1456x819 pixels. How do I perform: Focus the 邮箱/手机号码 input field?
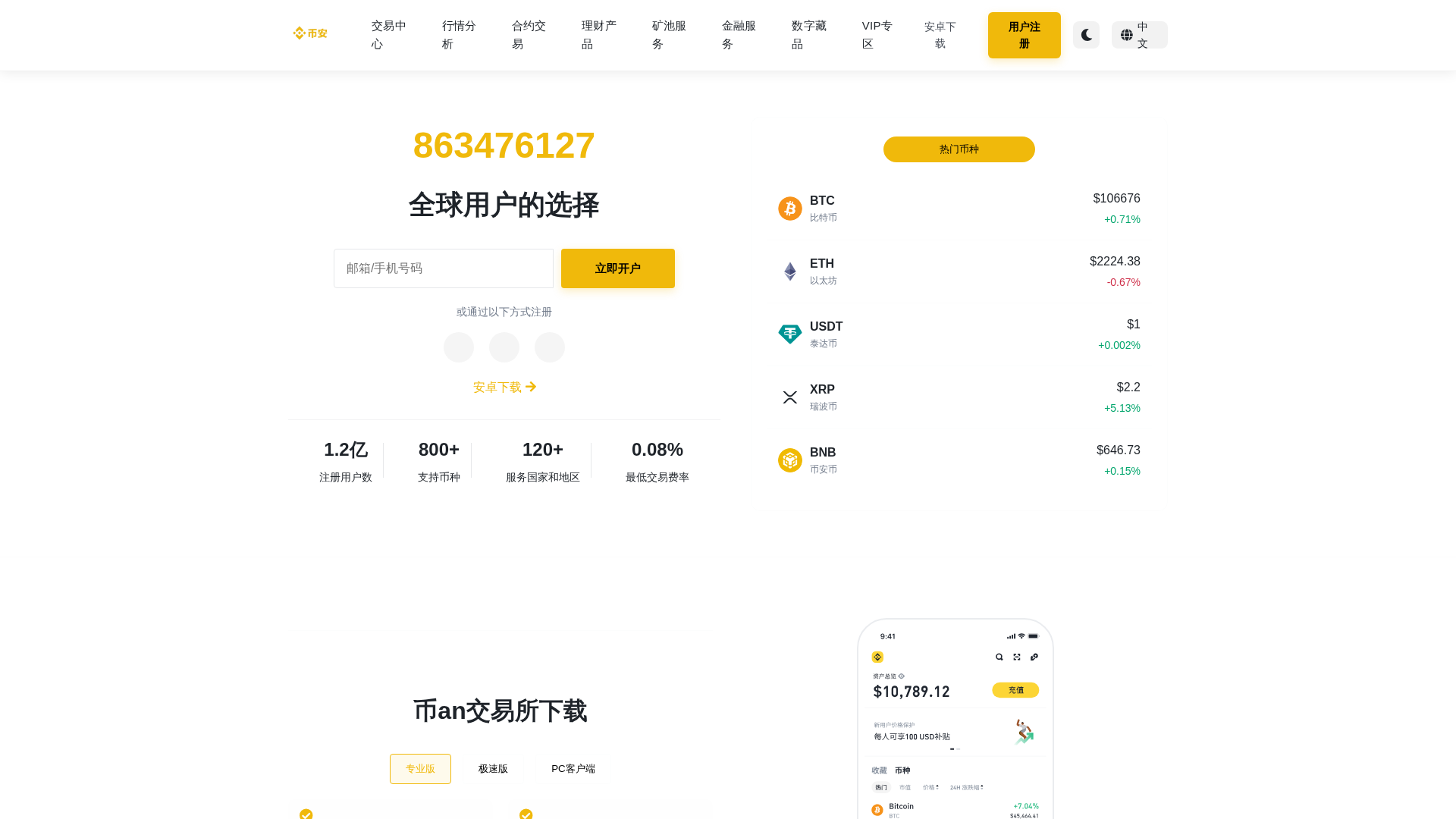coord(444,268)
